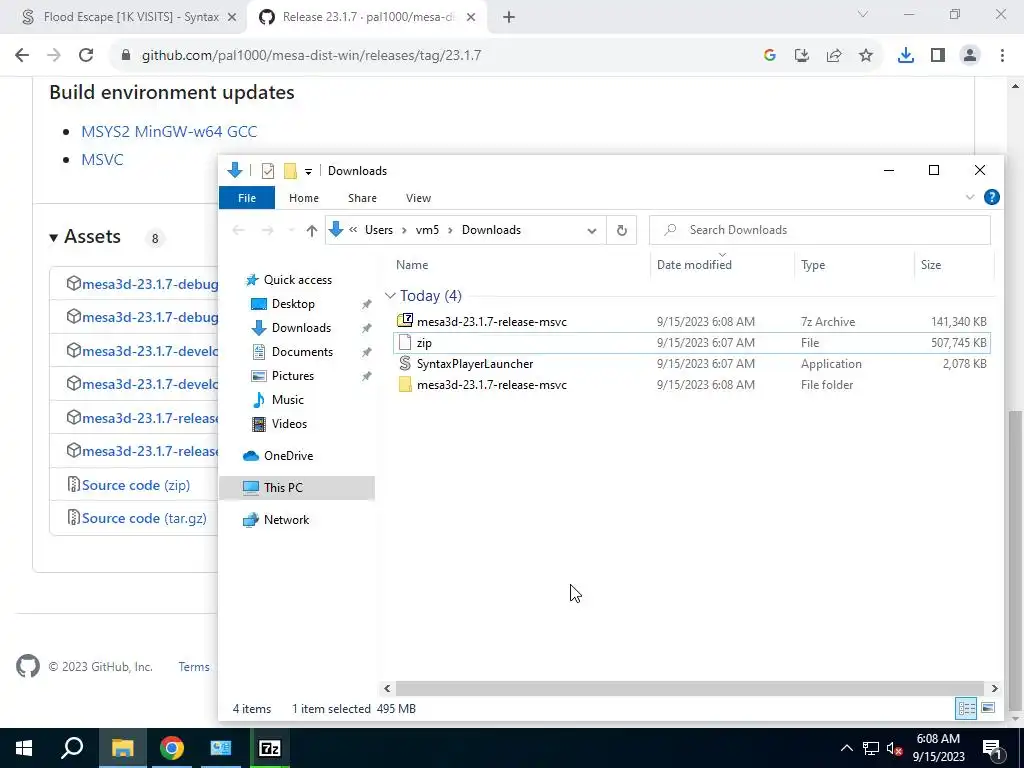
Task: Open Windows Start menu
Action: coord(24,748)
